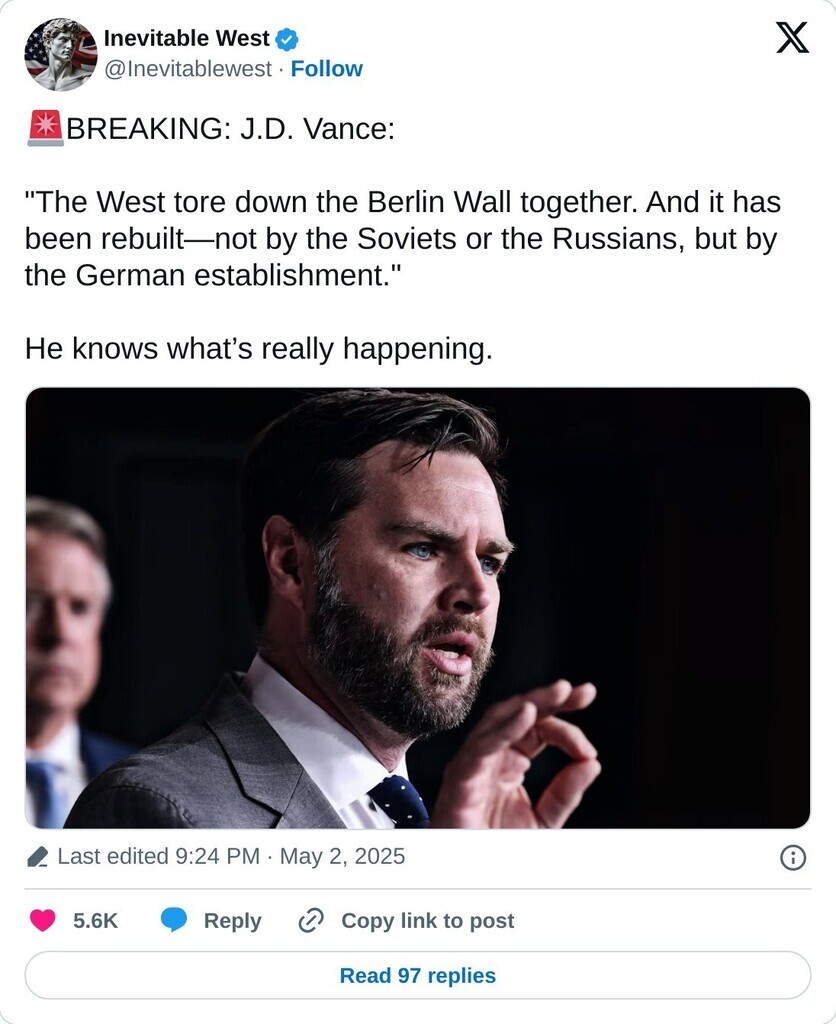Open the X logo link
Image resolution: width=836 pixels, height=1024 pixels.
coord(792,39)
